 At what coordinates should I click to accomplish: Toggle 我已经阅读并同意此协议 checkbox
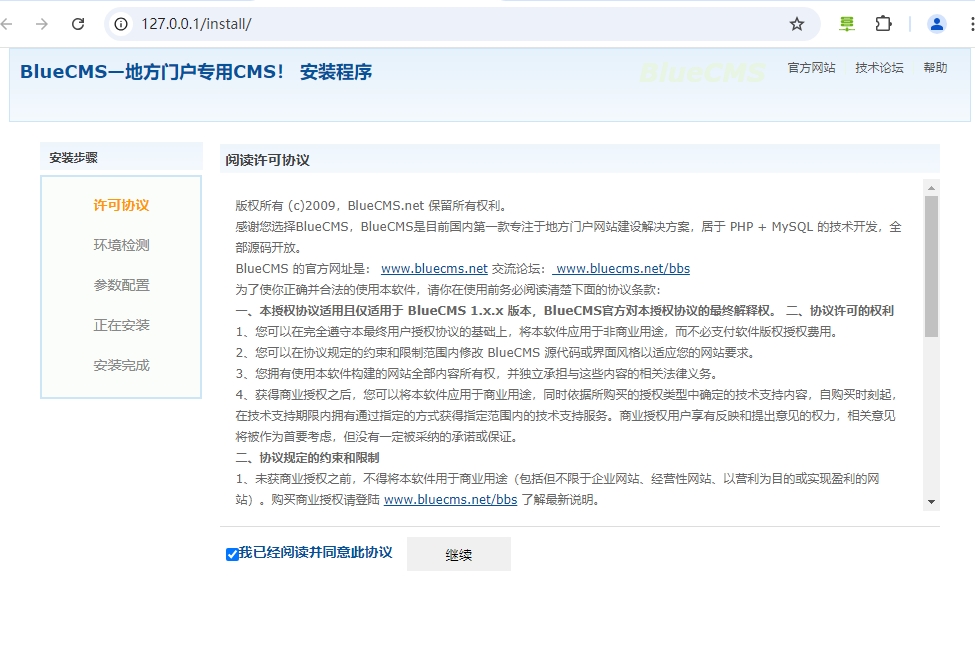click(232, 554)
